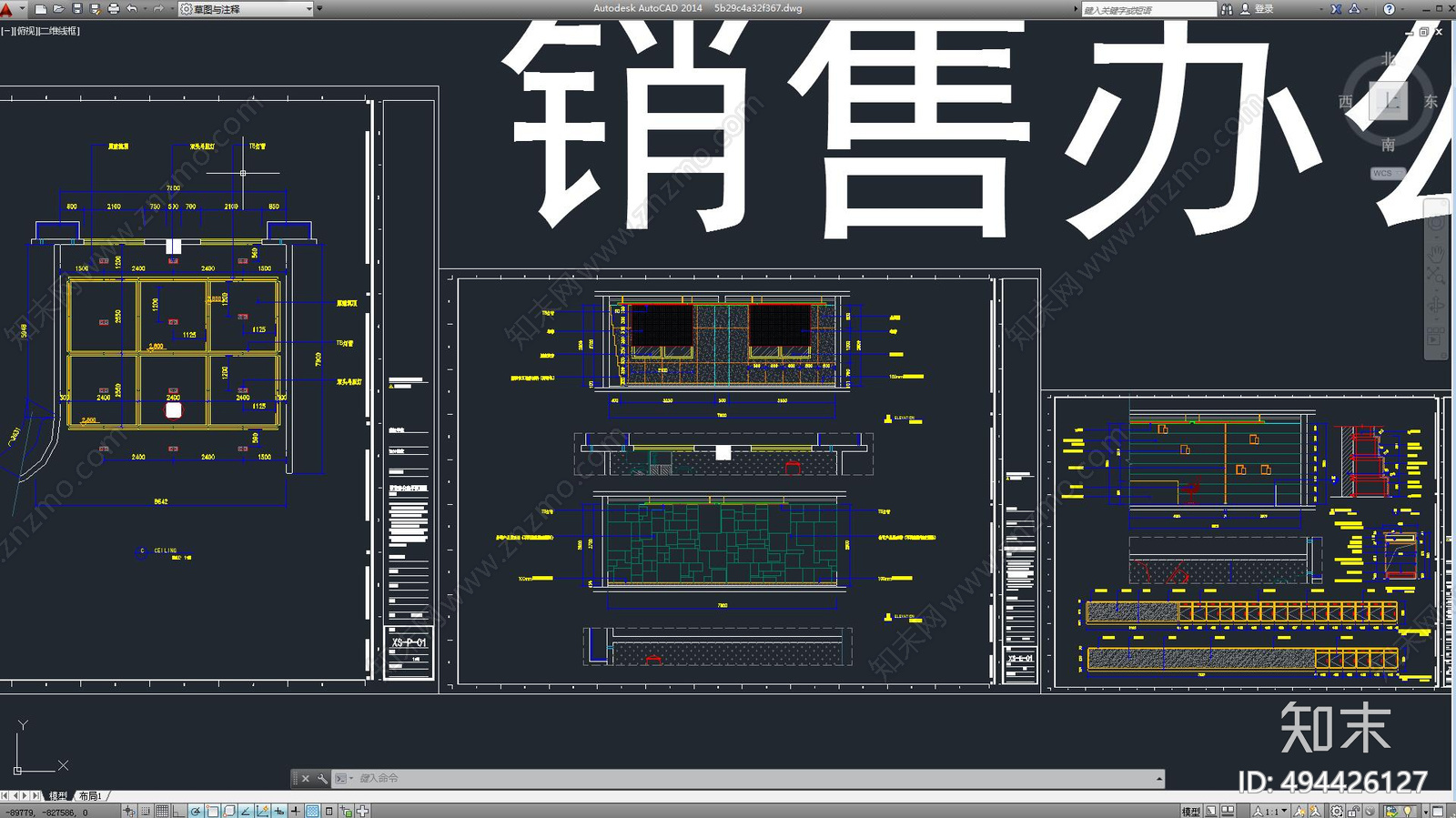The image size is (1456, 818).
Task: Toggle Object Snap Tracking in status bar
Action: 246,811
